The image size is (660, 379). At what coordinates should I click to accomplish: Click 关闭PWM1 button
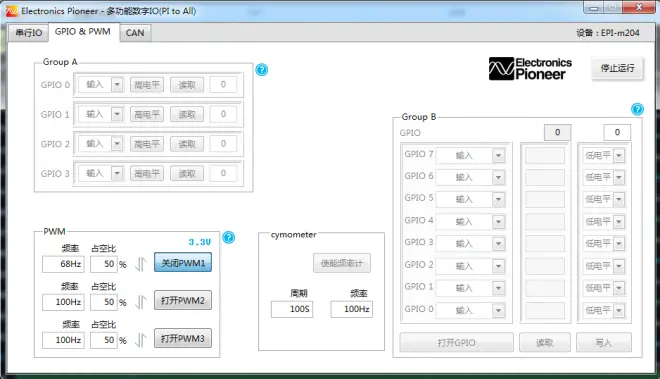[x=183, y=263]
